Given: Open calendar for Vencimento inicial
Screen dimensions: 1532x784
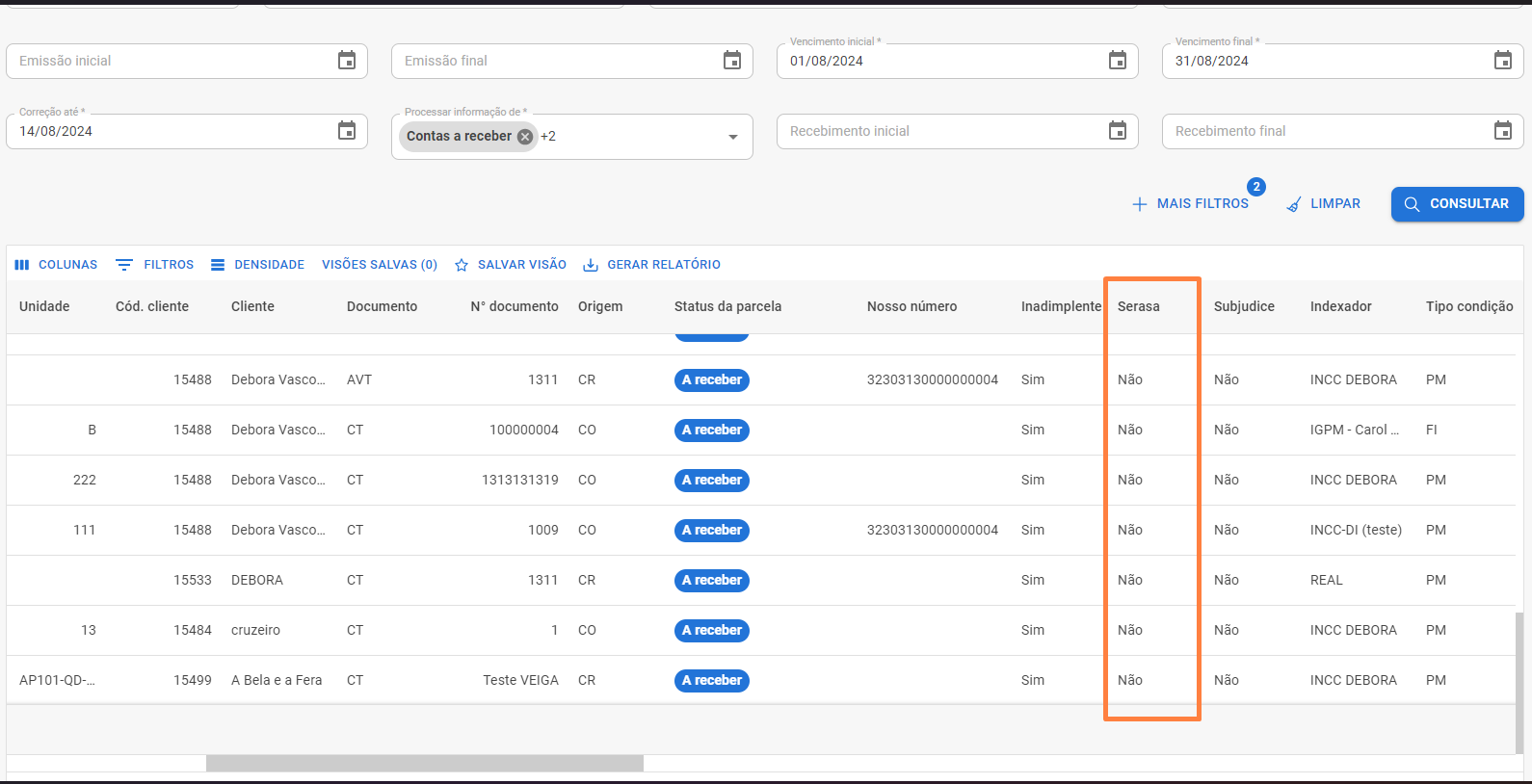Looking at the screenshot, I should 1118,61.
